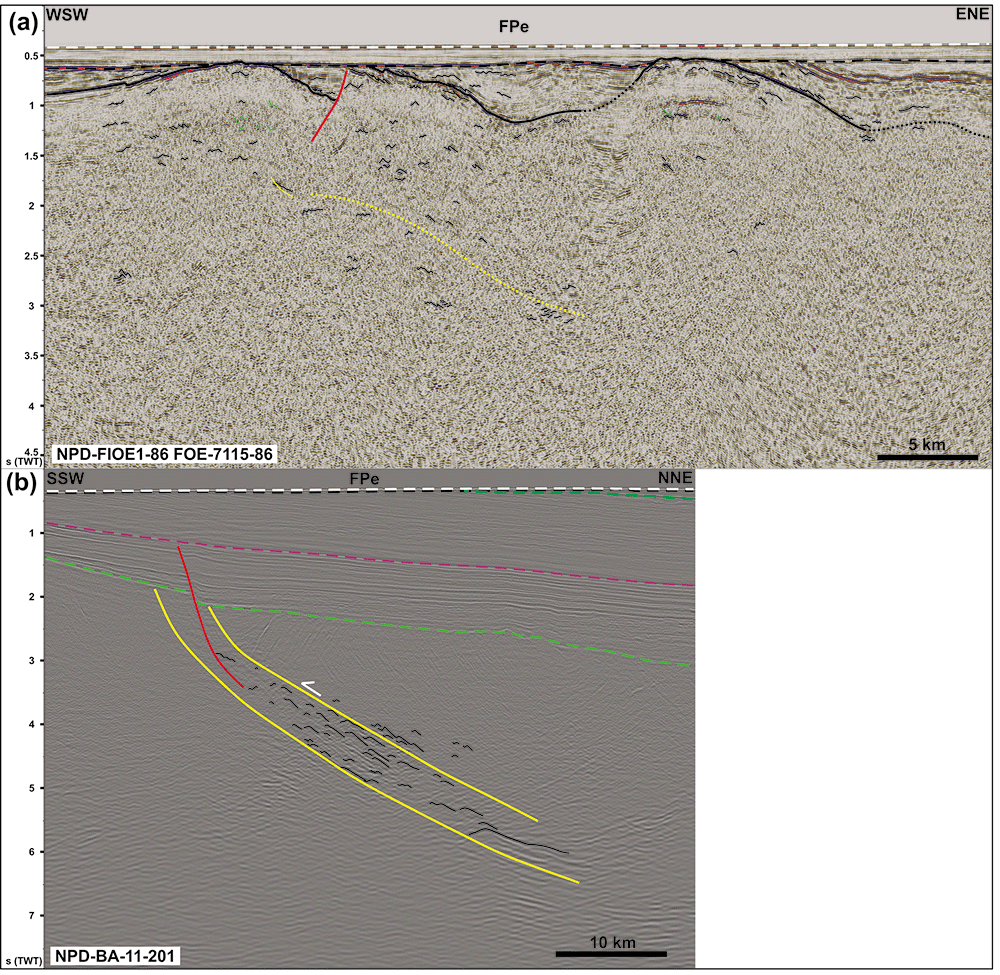
Task: Click the FPe label in panel b
Action: click(x=364, y=478)
